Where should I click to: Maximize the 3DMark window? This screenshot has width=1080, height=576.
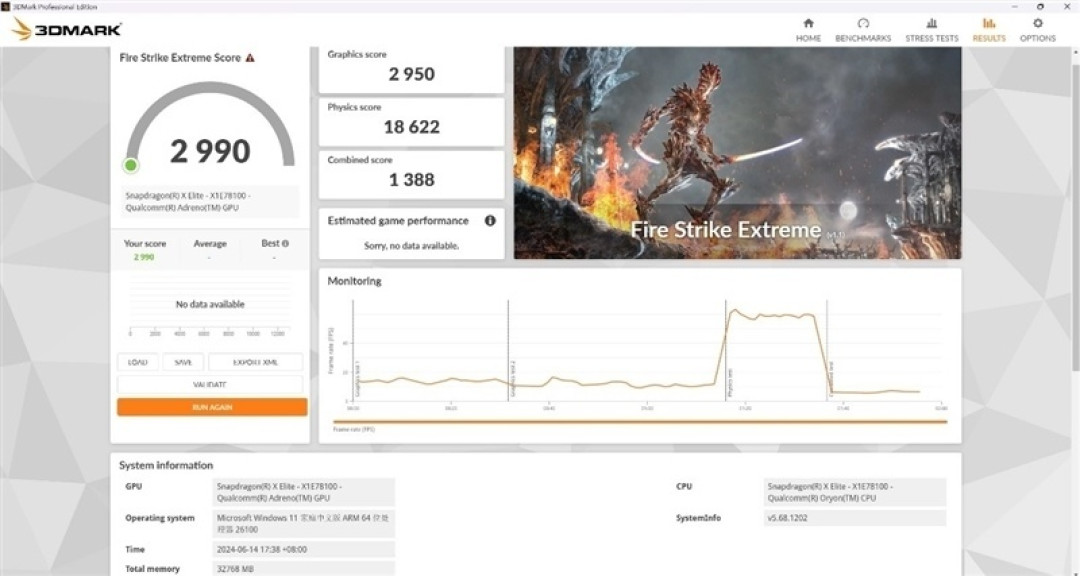(1040, 6)
